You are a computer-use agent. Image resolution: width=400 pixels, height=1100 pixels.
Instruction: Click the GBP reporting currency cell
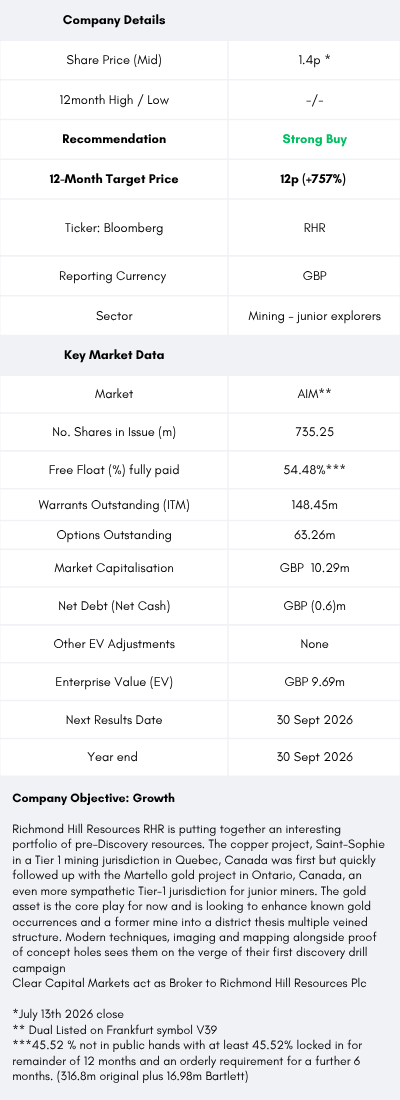tap(314, 276)
